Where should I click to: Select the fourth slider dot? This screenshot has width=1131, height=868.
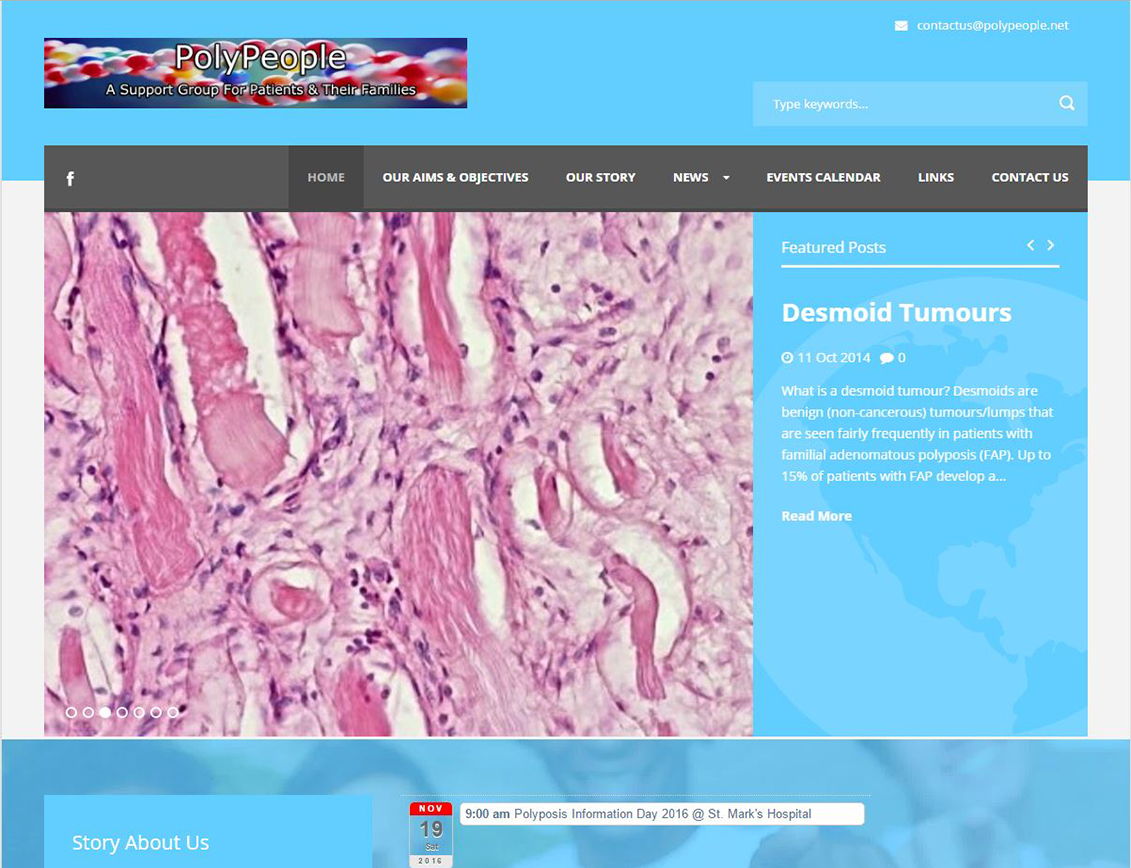[x=122, y=712]
